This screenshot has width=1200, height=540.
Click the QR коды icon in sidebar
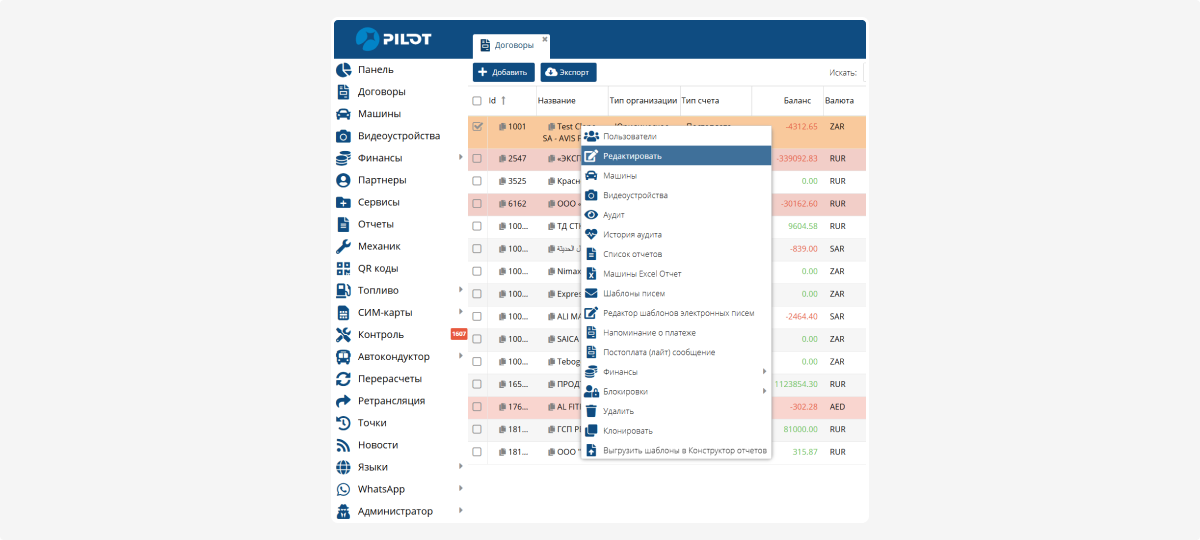(343, 268)
